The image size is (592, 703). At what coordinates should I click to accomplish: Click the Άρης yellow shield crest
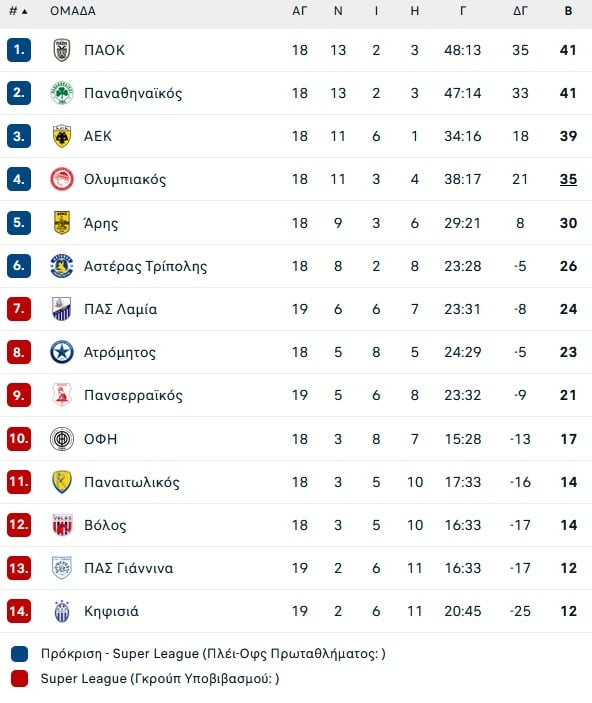[61, 222]
